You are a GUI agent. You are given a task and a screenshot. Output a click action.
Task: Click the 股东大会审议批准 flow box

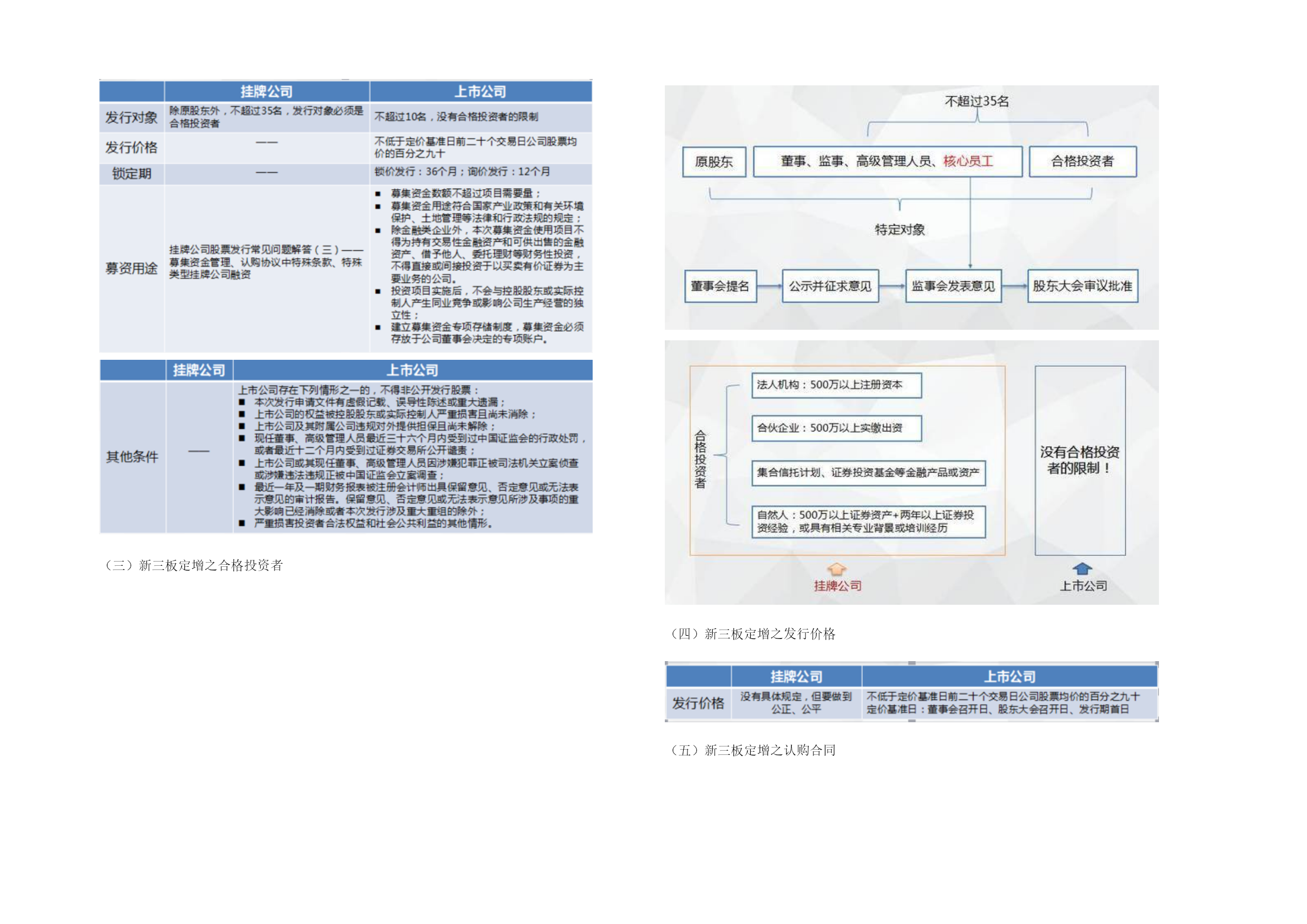(x=1083, y=286)
